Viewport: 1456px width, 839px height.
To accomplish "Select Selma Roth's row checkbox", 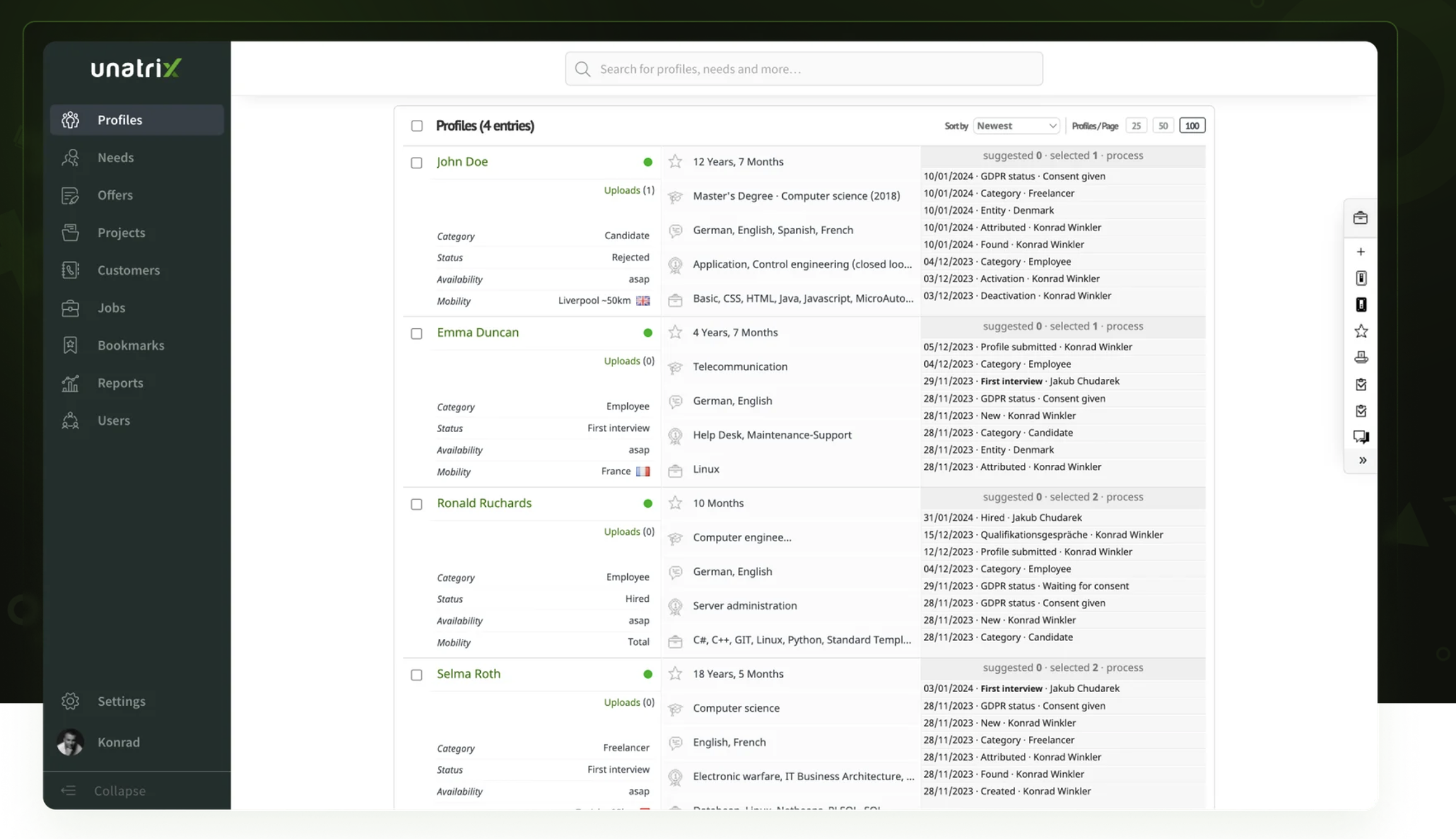I will pyautogui.click(x=416, y=674).
